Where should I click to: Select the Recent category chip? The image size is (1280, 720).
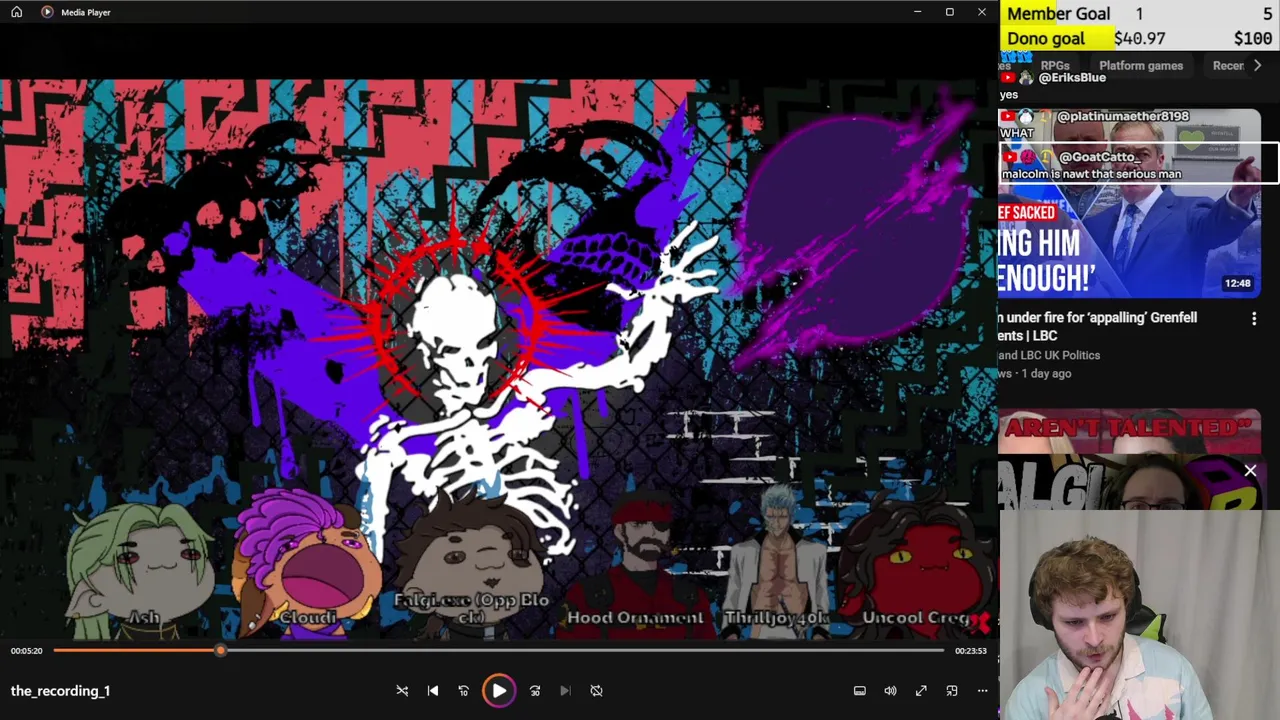pos(1228,66)
